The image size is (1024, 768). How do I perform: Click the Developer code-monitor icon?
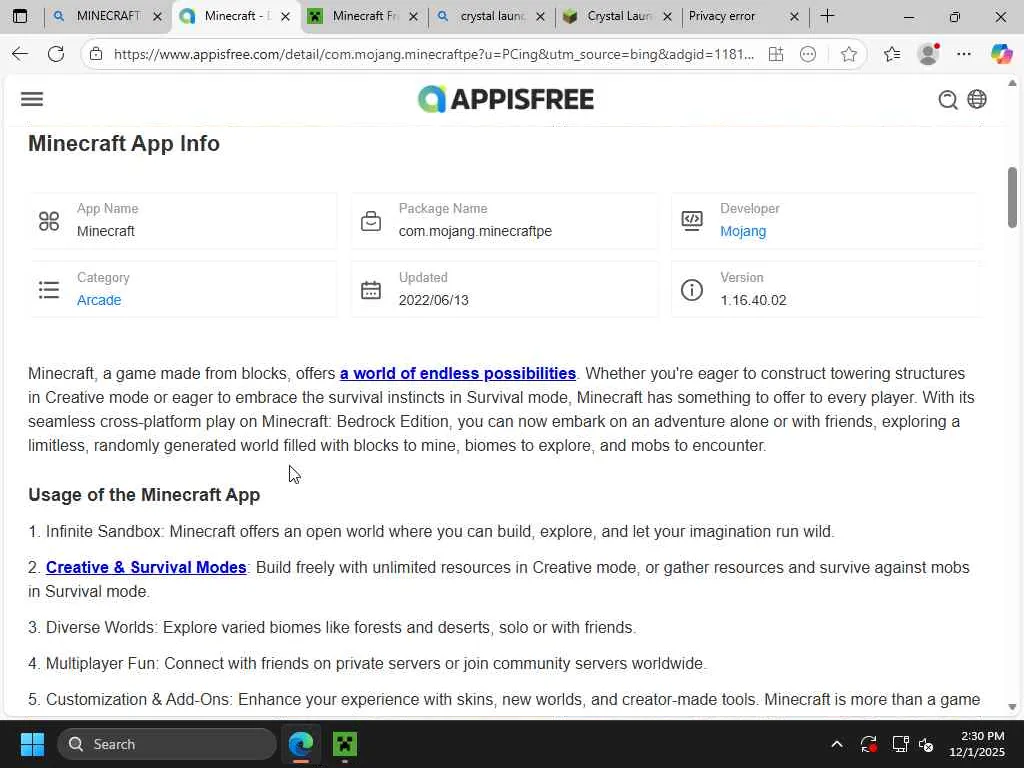(x=692, y=221)
